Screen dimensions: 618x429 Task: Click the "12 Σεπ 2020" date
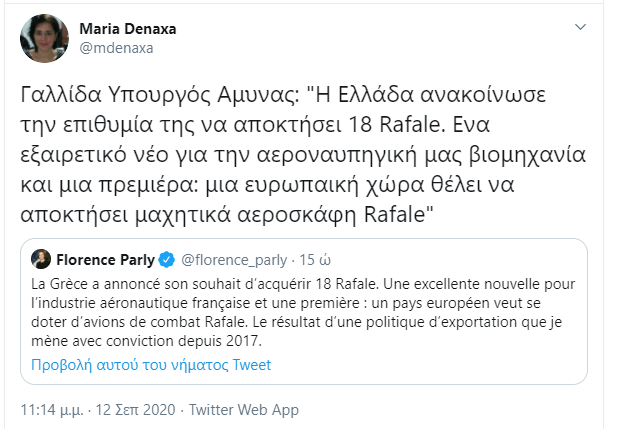coord(143,410)
